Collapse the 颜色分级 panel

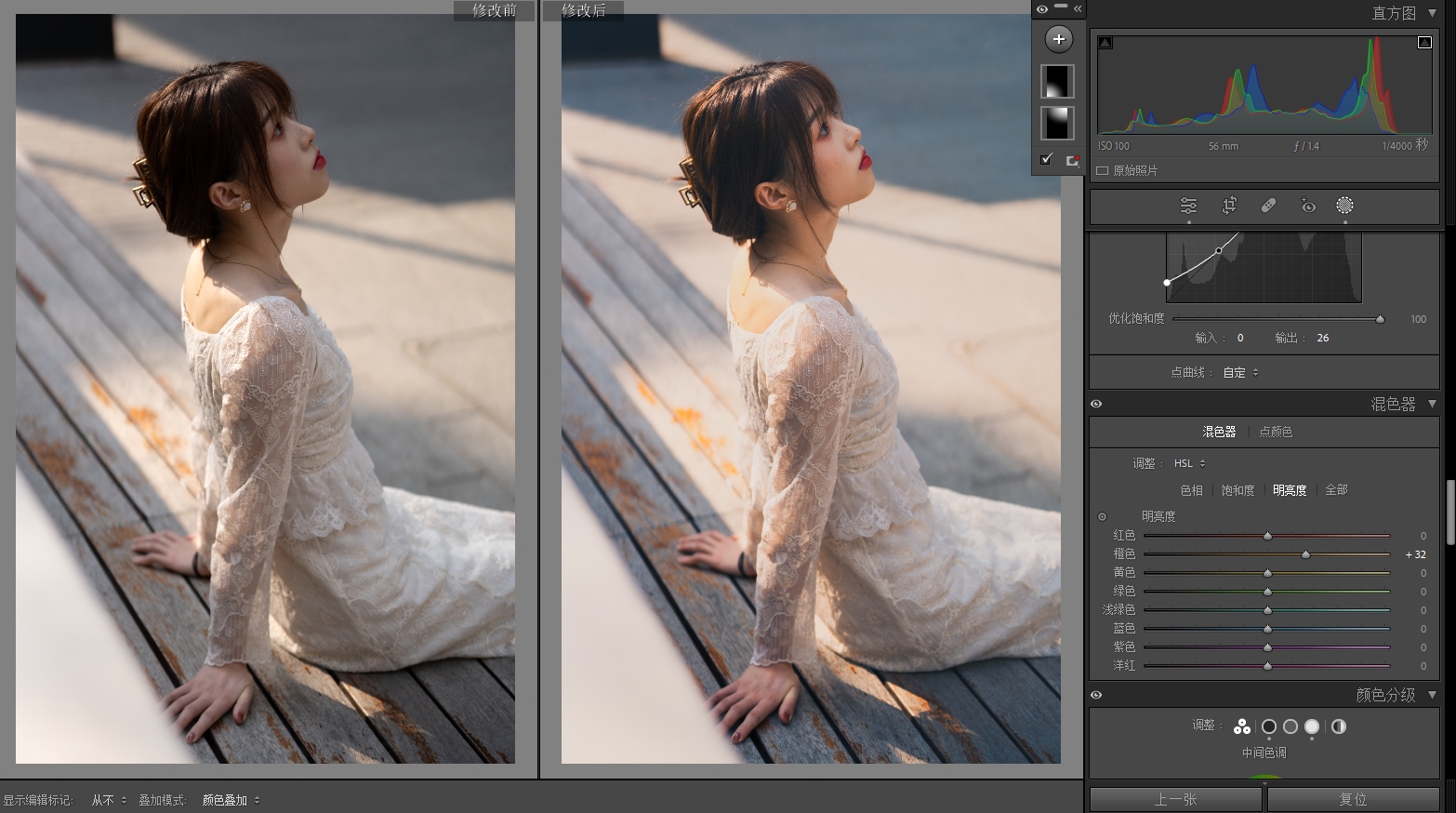(x=1433, y=695)
